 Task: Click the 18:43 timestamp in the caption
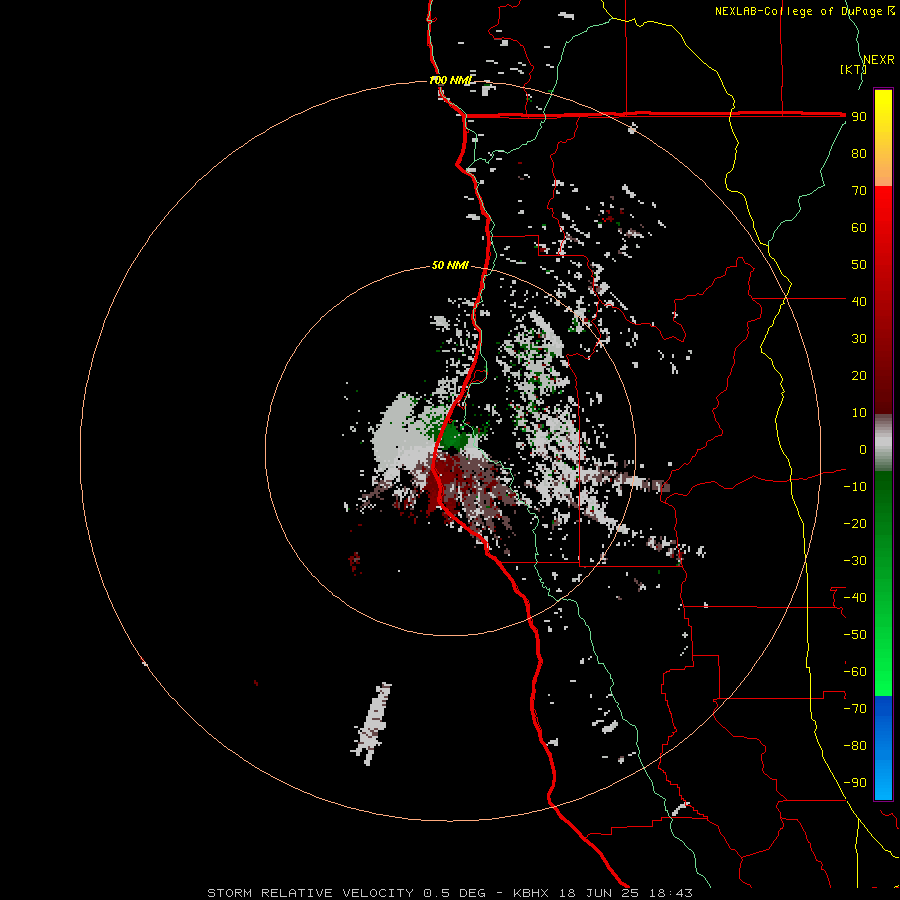[670, 893]
